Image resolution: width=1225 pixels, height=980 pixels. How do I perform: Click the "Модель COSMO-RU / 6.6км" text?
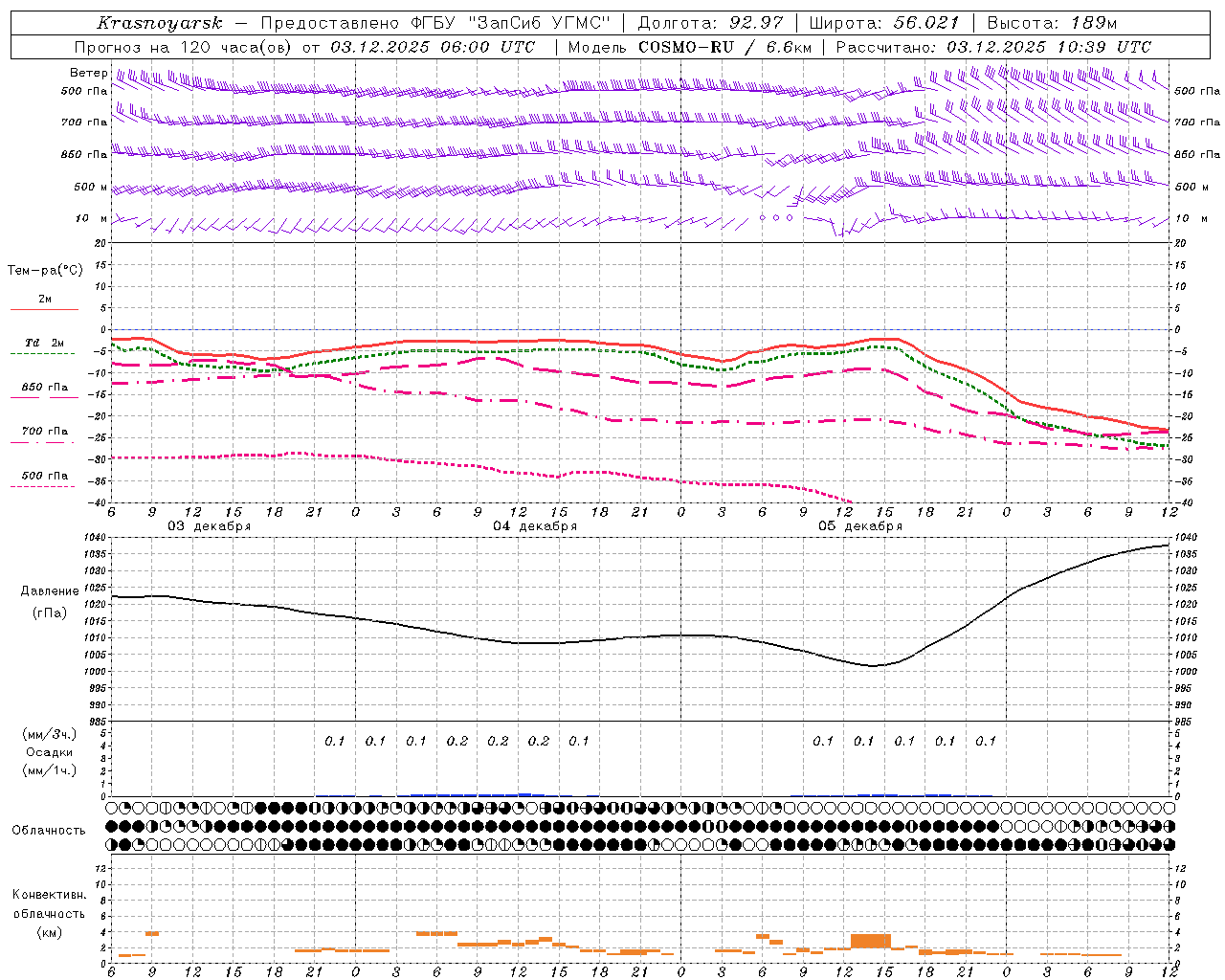690,47
